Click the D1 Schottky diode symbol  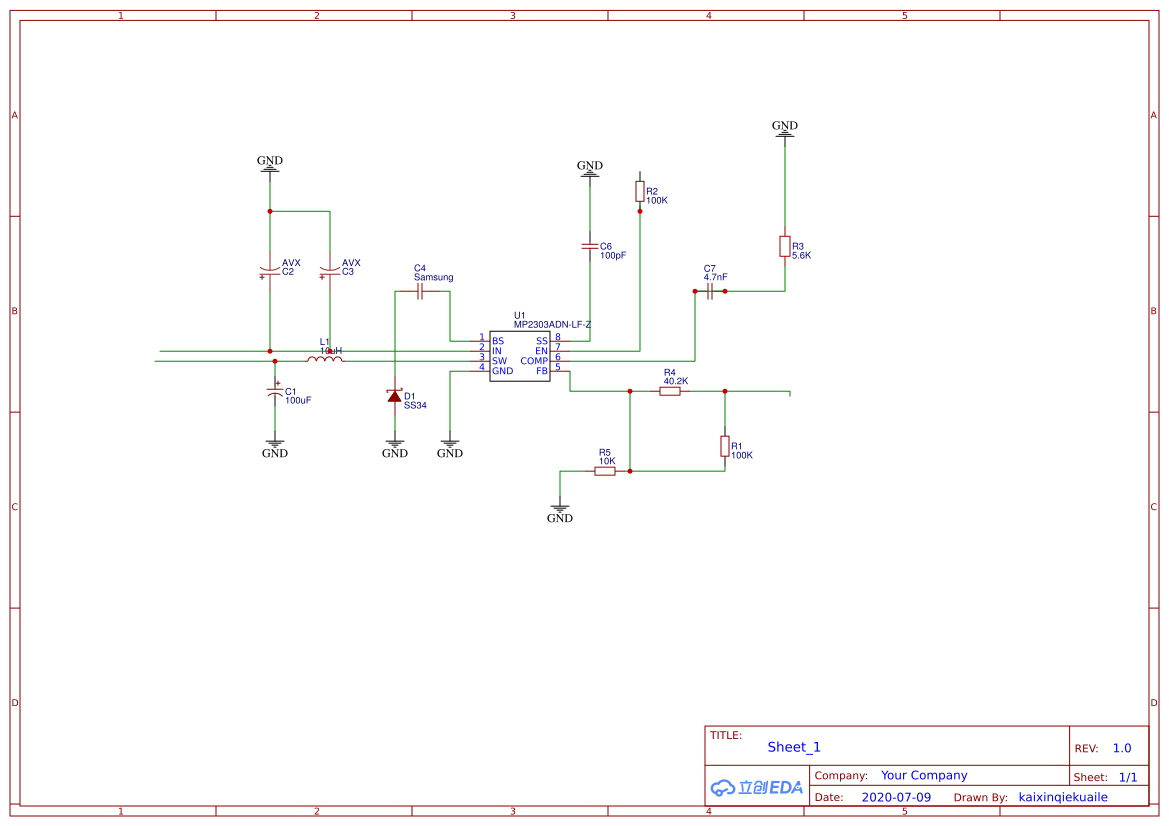point(394,395)
